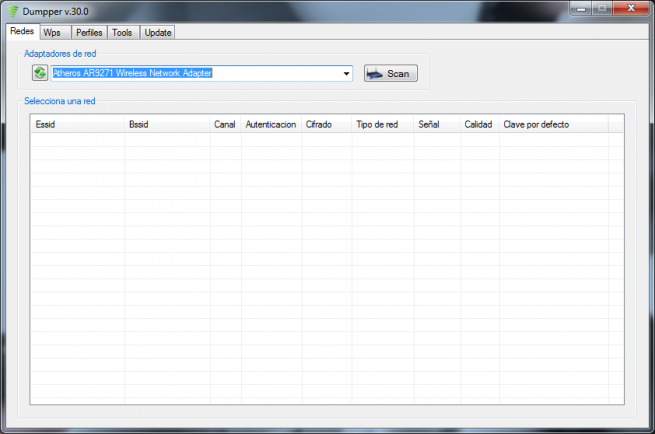Click the green refresh adapters icon
The height and width of the screenshot is (434, 655).
[x=40, y=73]
